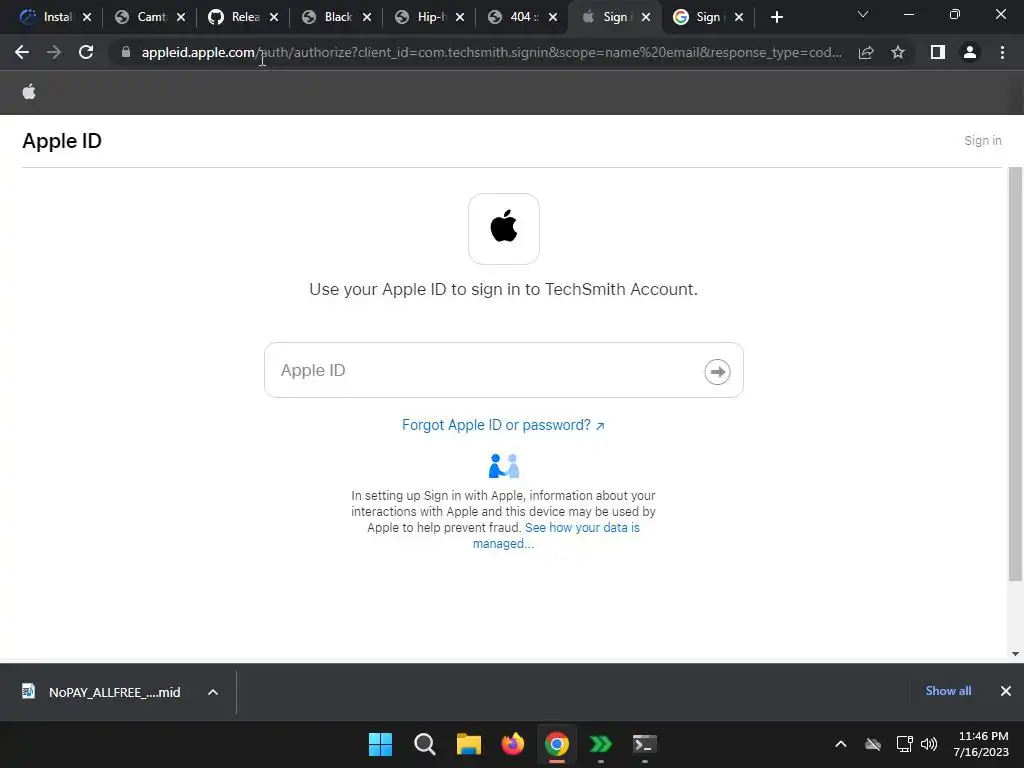The width and height of the screenshot is (1024, 768).
Task: Open the terminal app on the taskbar
Action: pyautogui.click(x=645, y=744)
